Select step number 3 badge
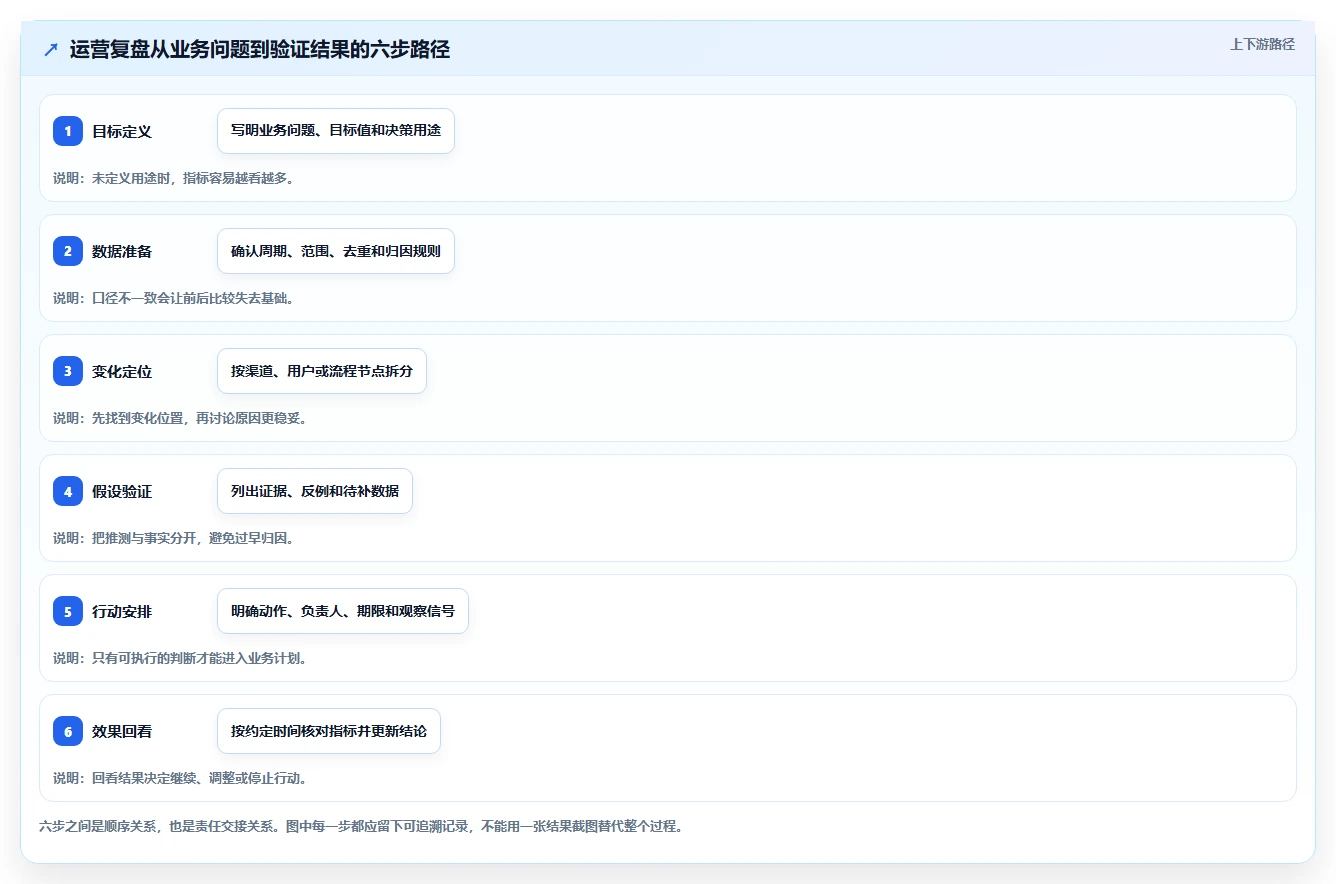The height and width of the screenshot is (884, 1336). 68,371
